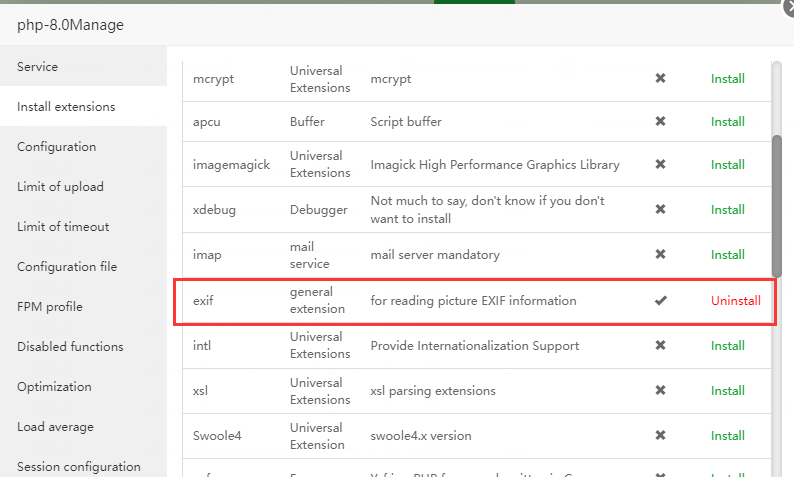This screenshot has height=477, width=794.
Task: Close the php-8.0 Manage dialog
Action: (x=788, y=5)
